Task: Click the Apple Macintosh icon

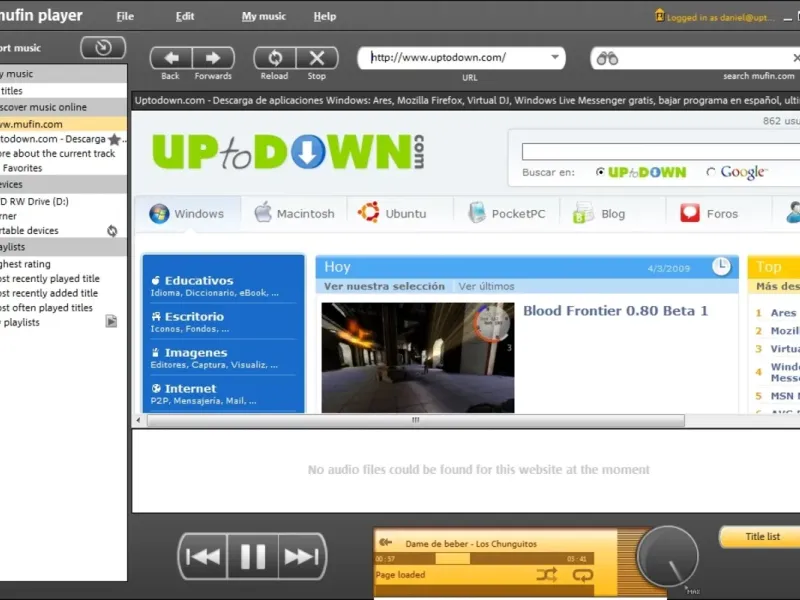Action: tap(263, 212)
